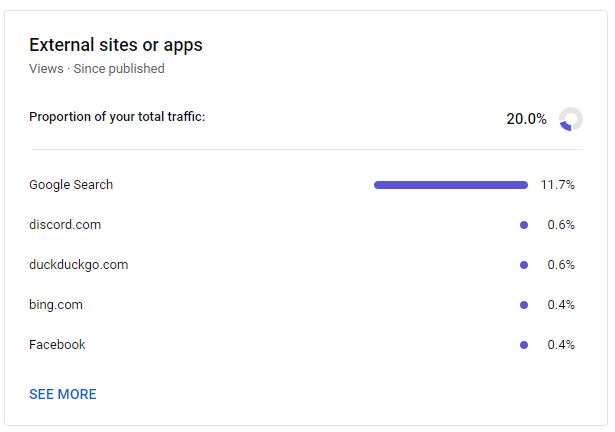615x432 pixels.
Task: Select the bing.com traffic source
Action: pyautogui.click(x=56, y=305)
